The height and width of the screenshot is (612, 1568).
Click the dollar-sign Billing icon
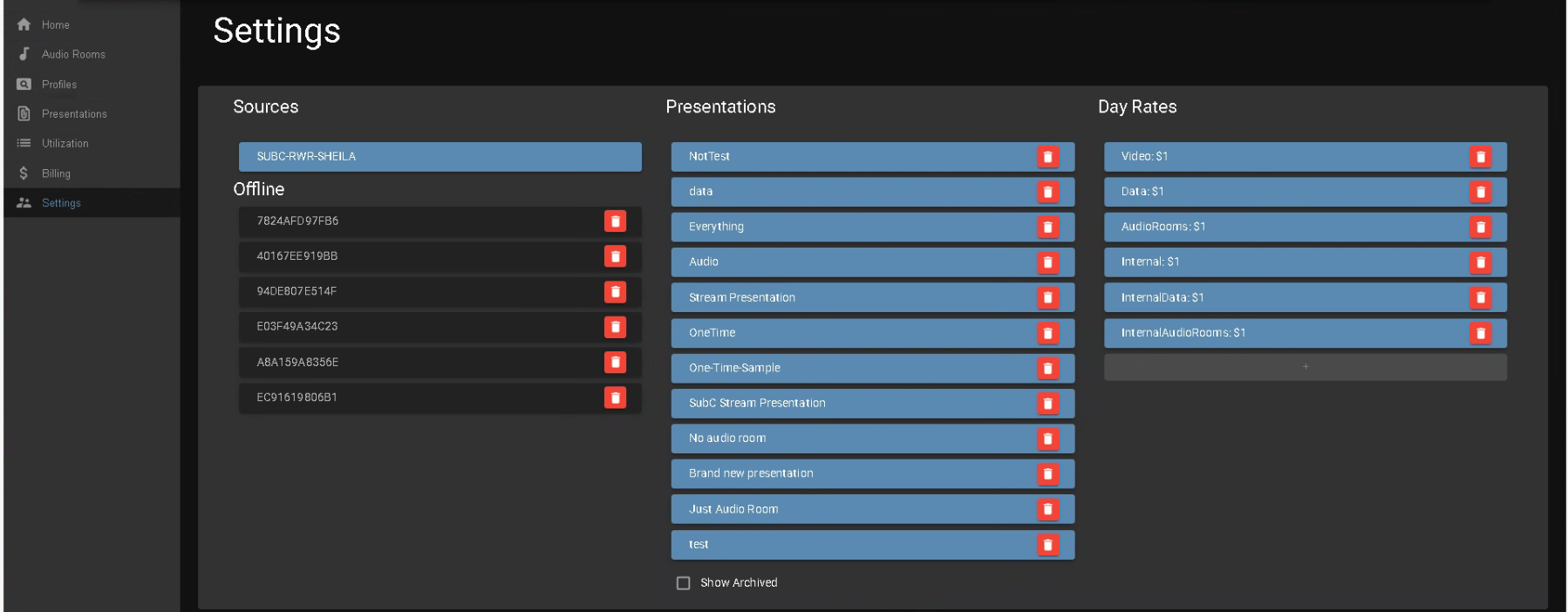click(24, 173)
